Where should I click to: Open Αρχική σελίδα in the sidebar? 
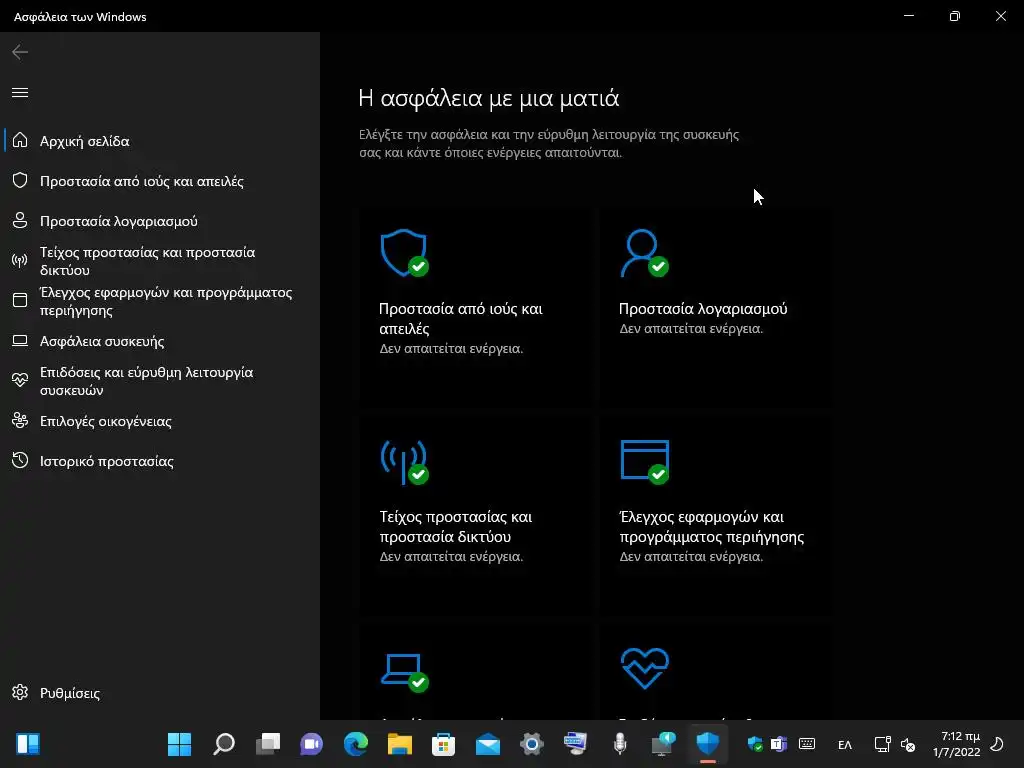click(x=160, y=140)
